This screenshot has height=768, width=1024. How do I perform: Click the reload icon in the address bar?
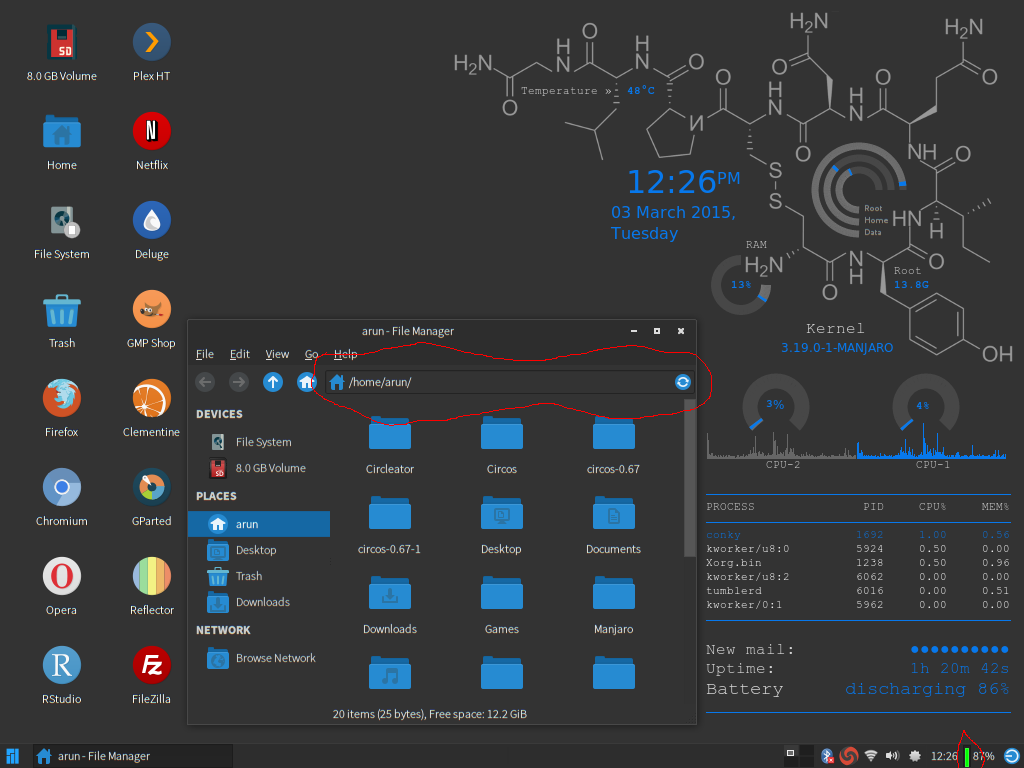pos(682,382)
